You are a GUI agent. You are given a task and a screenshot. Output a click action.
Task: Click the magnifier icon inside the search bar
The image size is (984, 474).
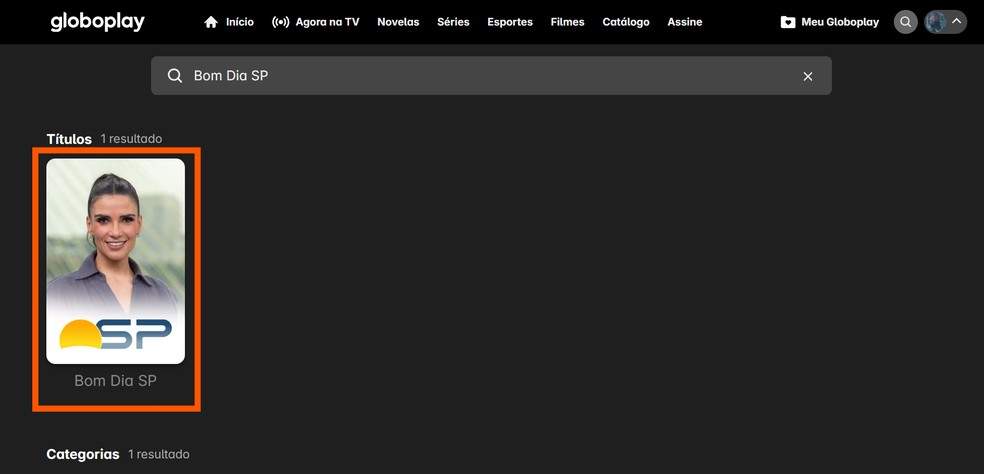(174, 76)
